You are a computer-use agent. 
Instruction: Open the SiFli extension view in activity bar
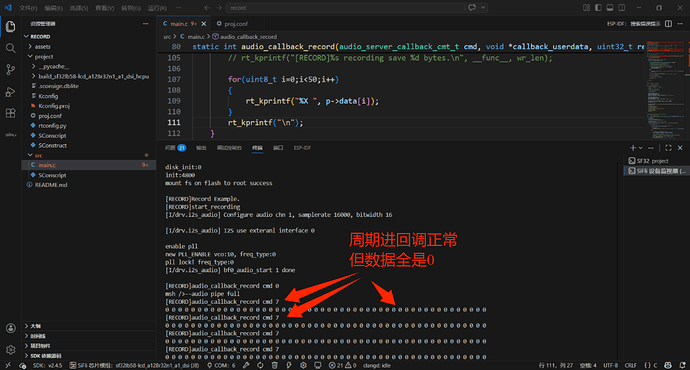(10, 135)
